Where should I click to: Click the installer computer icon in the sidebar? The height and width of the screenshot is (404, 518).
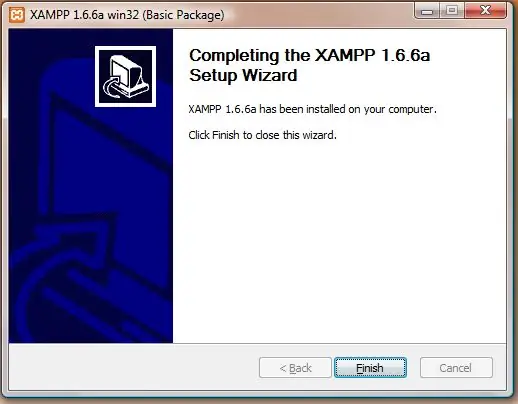tap(125, 77)
